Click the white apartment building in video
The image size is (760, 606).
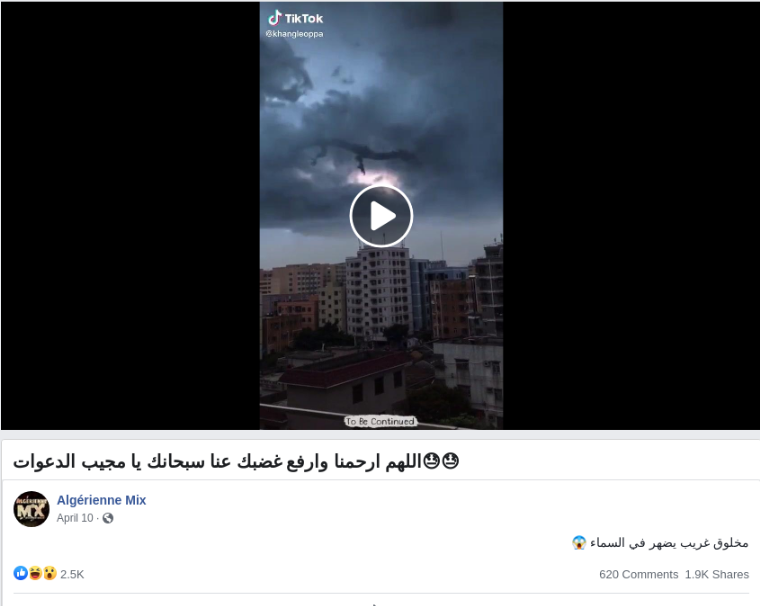pyautogui.click(x=378, y=291)
